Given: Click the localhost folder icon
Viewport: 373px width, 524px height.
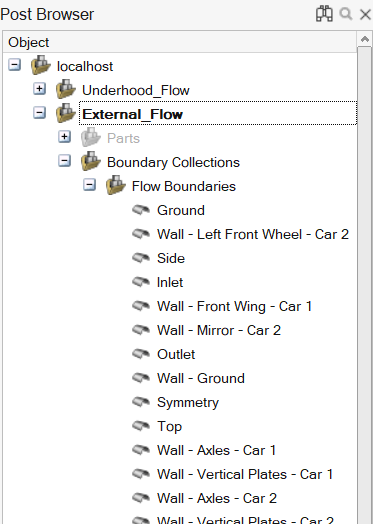Looking at the screenshot, I should coord(41,65).
